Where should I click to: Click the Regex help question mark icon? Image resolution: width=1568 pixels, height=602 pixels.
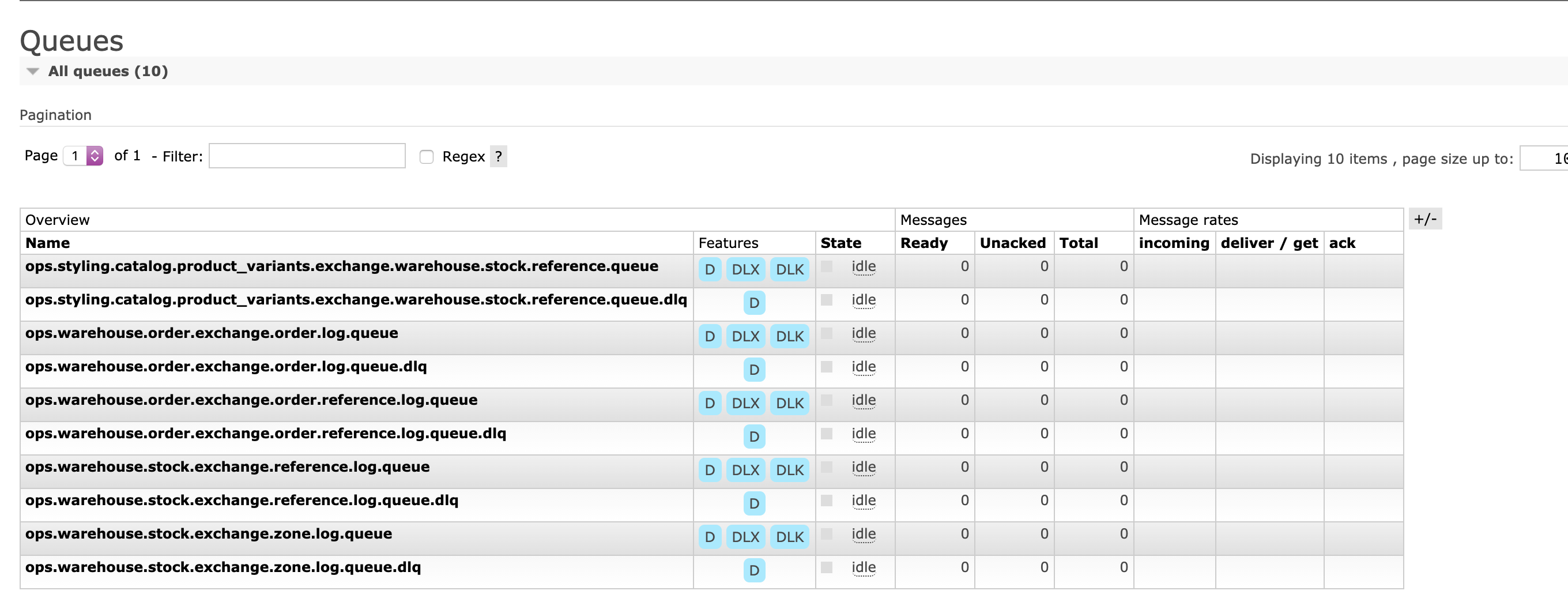point(498,157)
